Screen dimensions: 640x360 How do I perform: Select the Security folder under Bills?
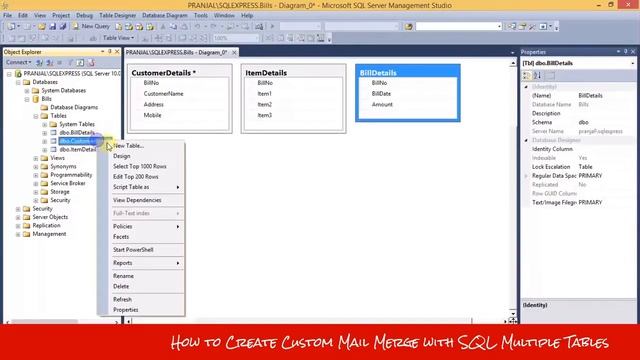[60, 200]
